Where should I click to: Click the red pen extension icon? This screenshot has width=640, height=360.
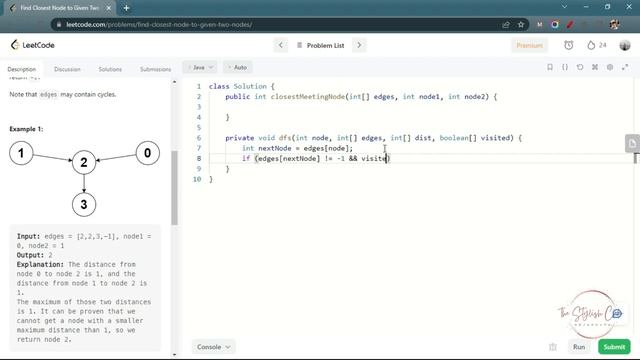point(570,24)
